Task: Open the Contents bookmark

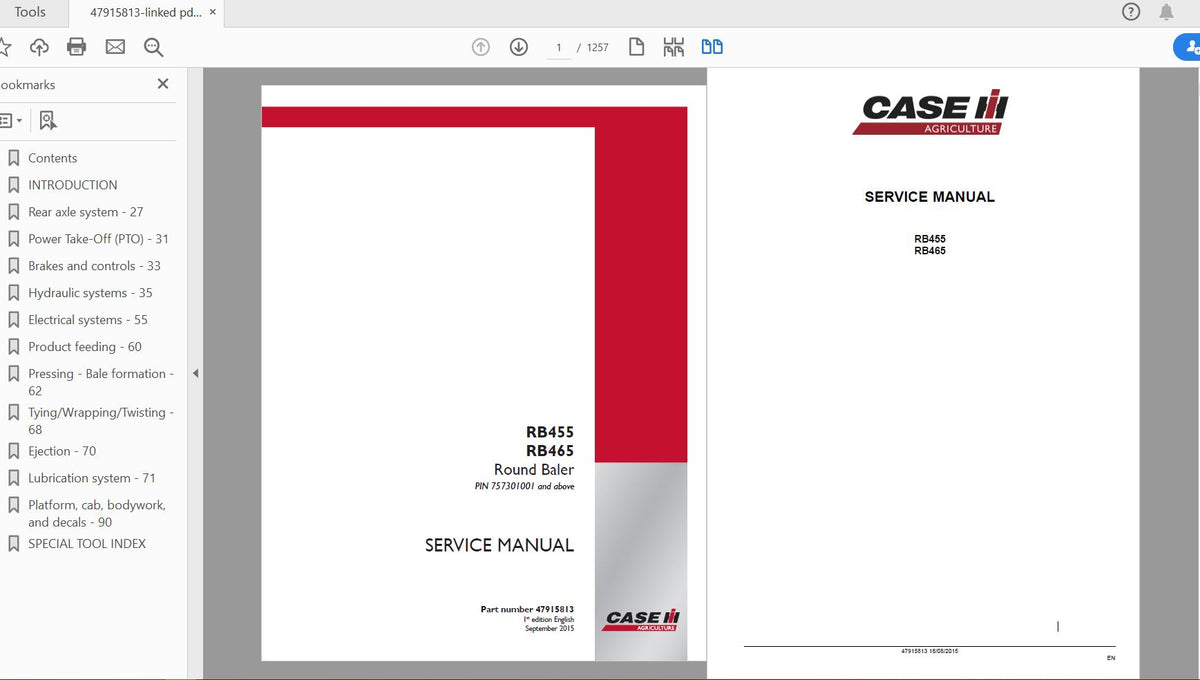Action: (x=52, y=158)
